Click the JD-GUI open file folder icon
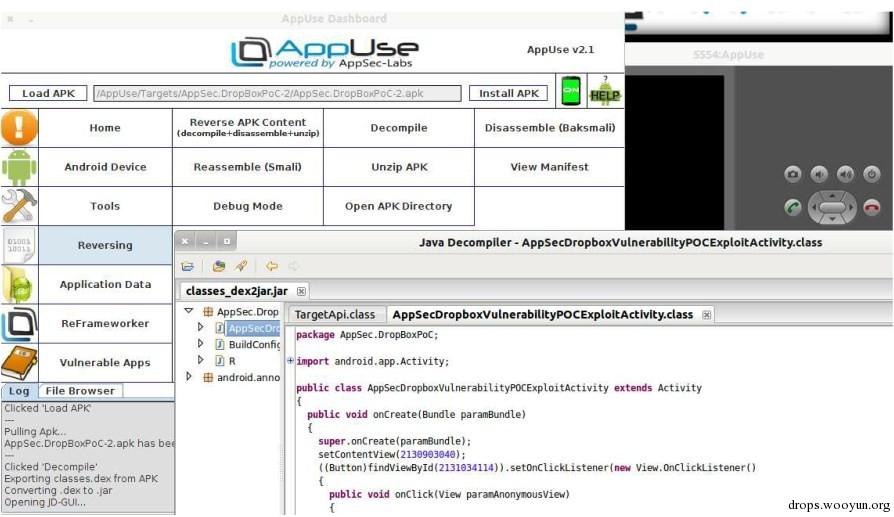 coord(188,266)
